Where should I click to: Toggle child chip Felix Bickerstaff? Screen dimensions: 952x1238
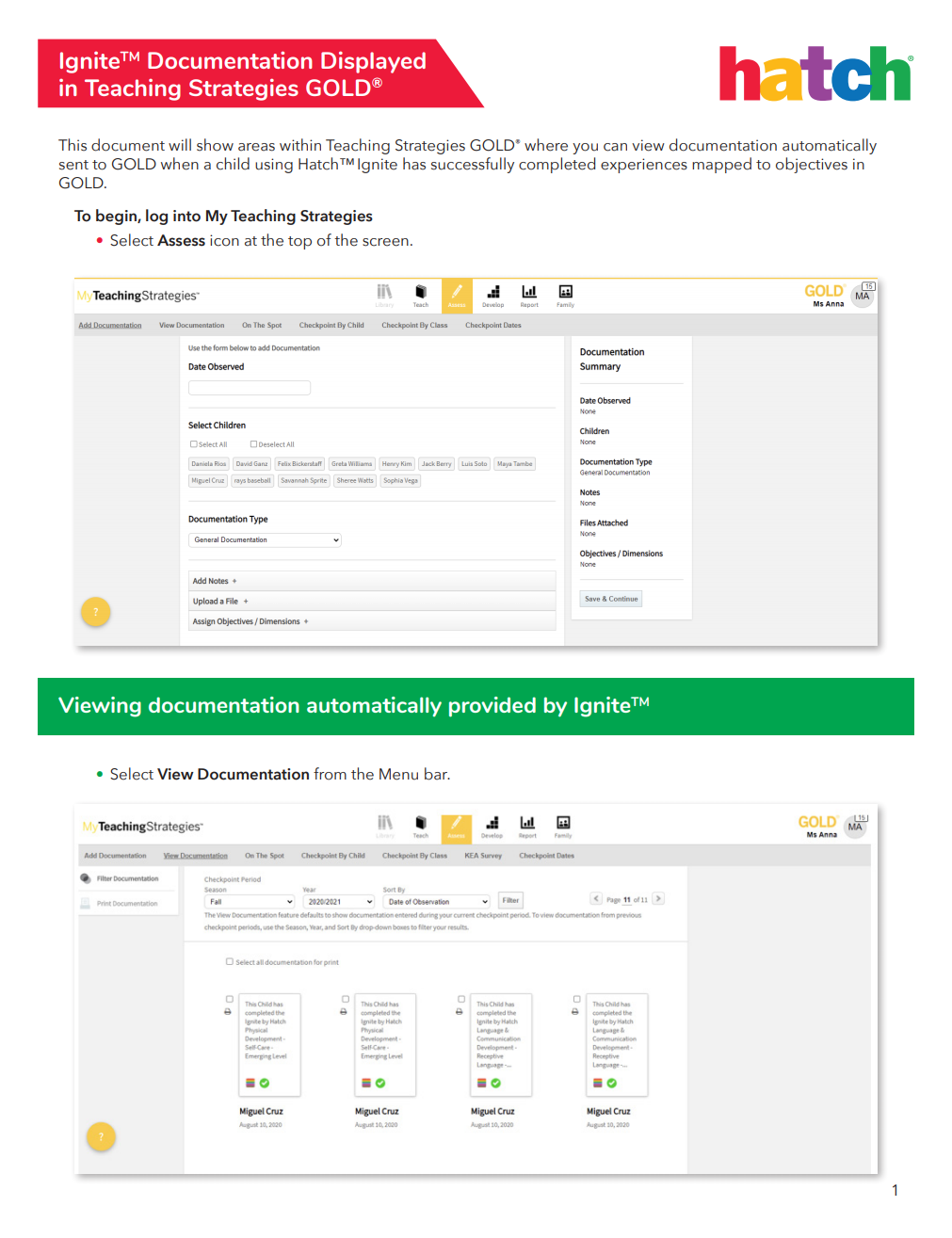click(299, 464)
